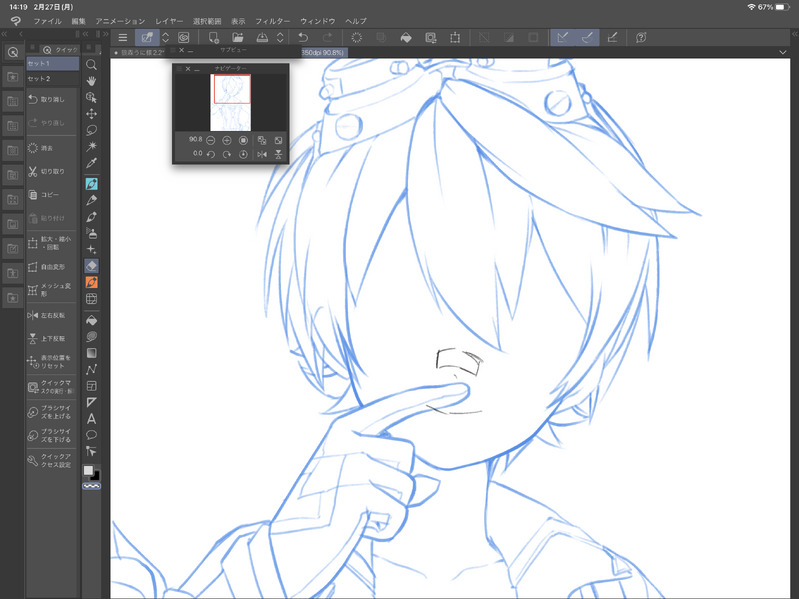This screenshot has height=599, width=799.
Task: Collapse far-left palette dock double arrows
Action: click(4, 34)
